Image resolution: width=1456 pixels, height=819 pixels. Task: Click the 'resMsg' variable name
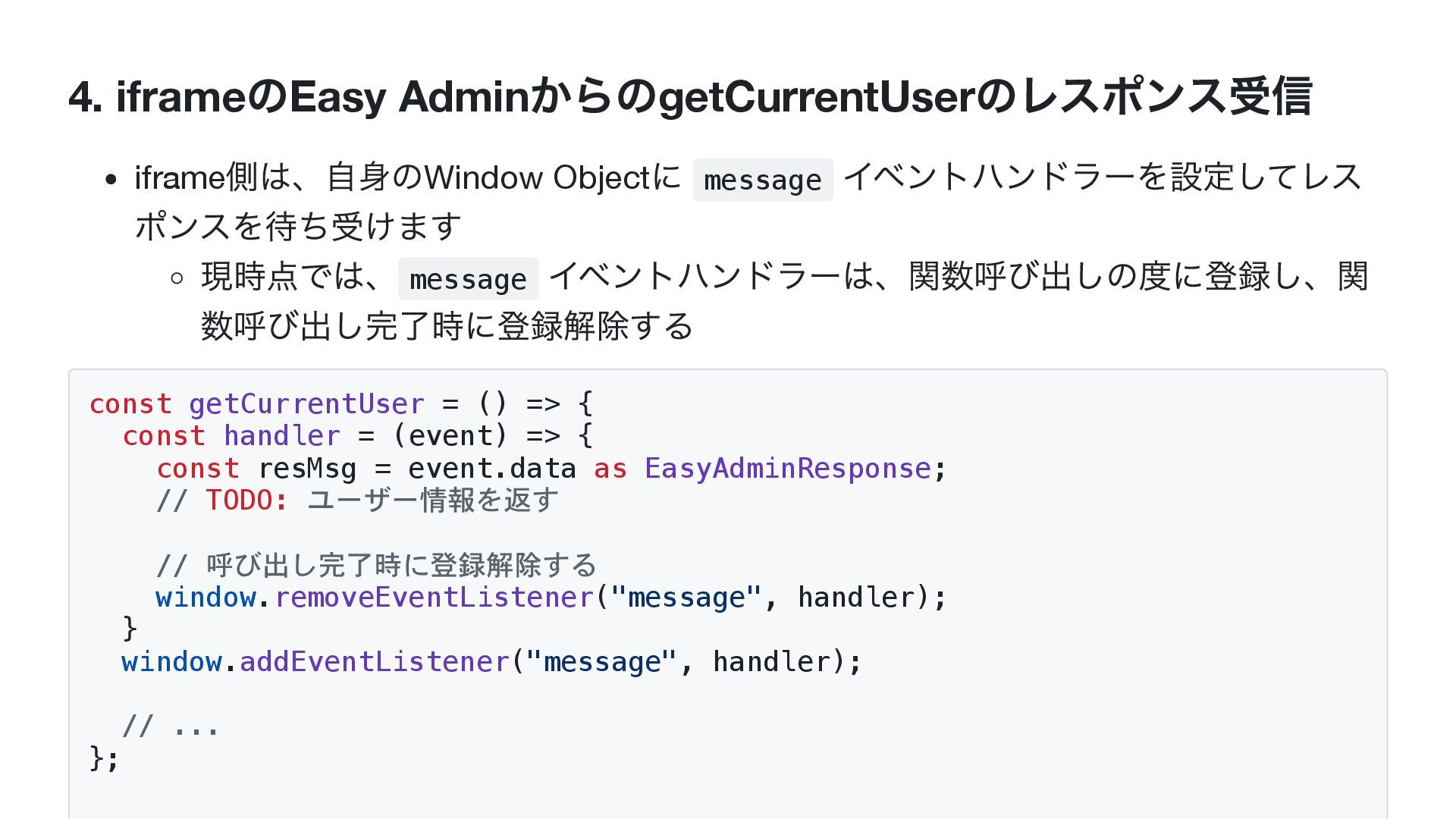[x=307, y=468]
